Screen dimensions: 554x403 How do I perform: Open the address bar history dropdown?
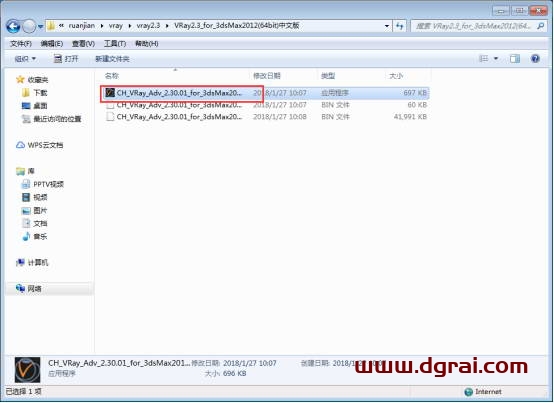click(x=387, y=26)
